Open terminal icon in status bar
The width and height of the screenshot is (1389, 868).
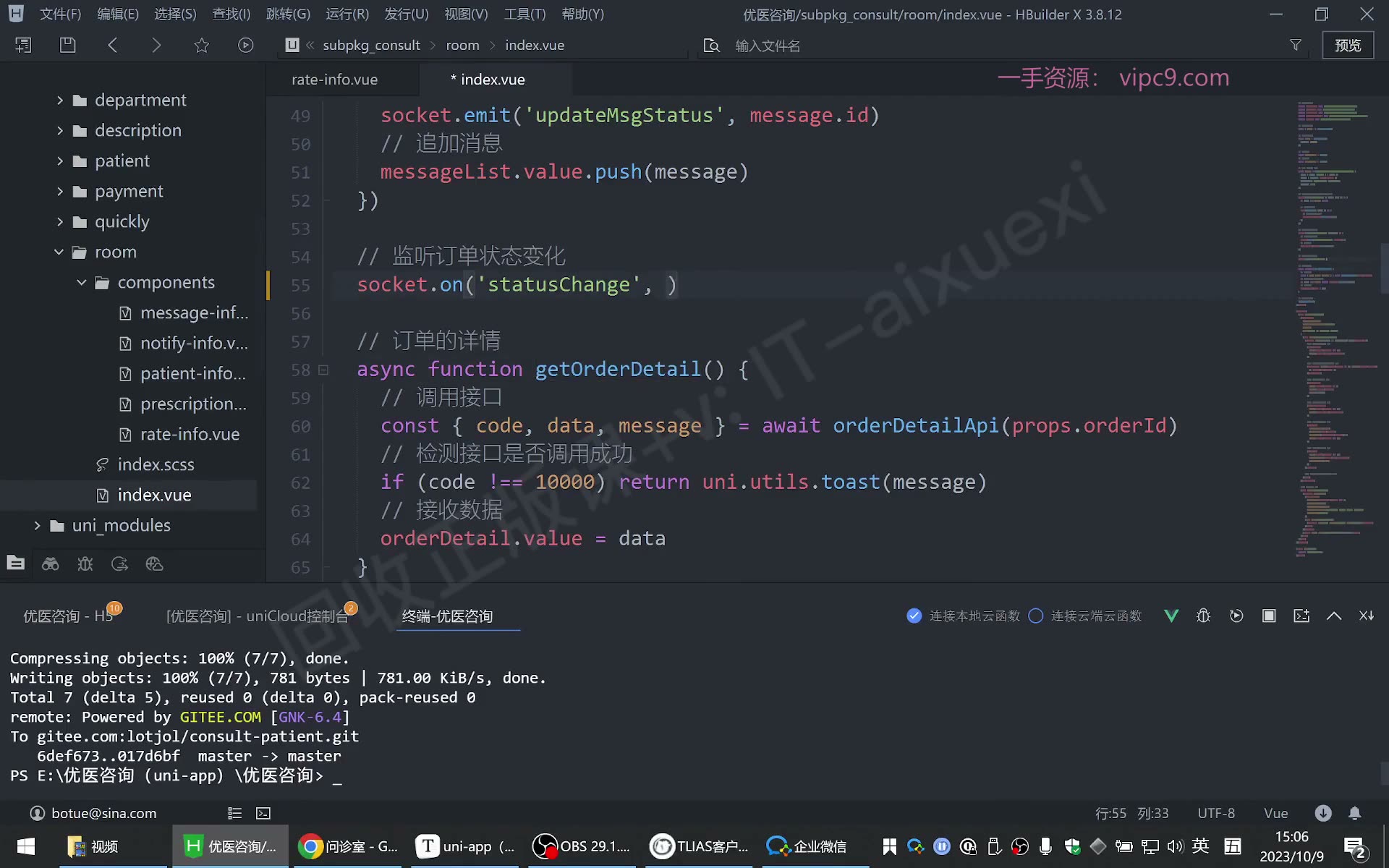pyautogui.click(x=263, y=813)
